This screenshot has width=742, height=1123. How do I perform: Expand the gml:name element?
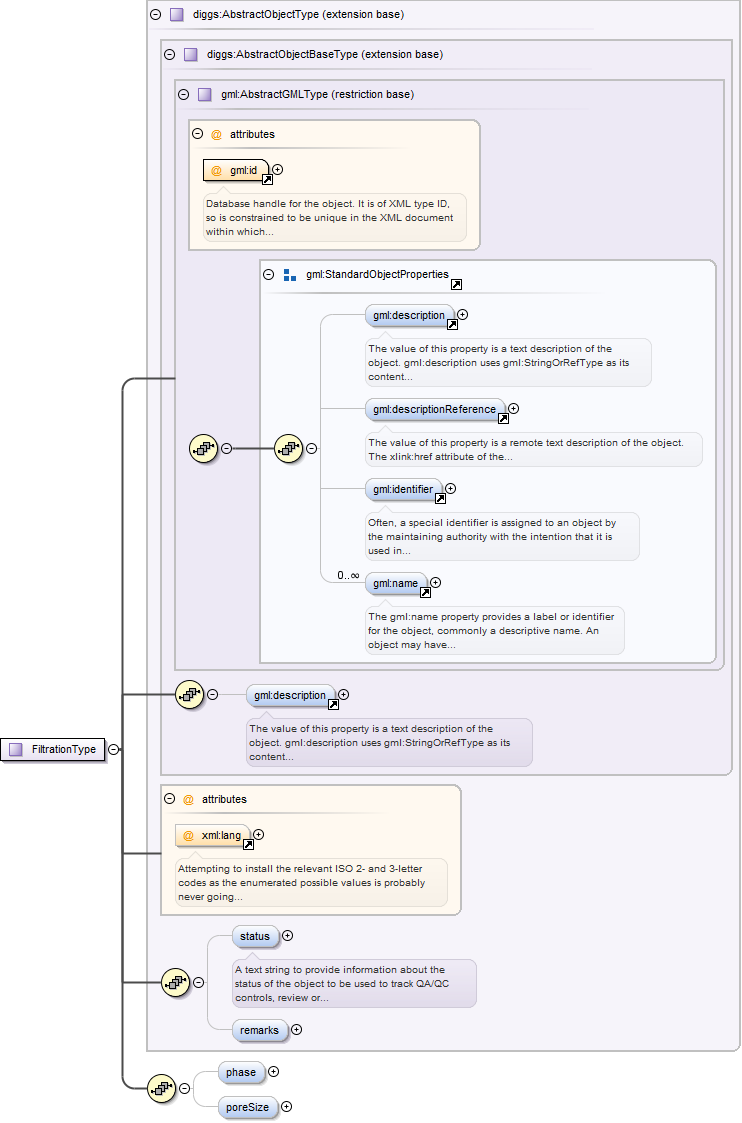(435, 582)
